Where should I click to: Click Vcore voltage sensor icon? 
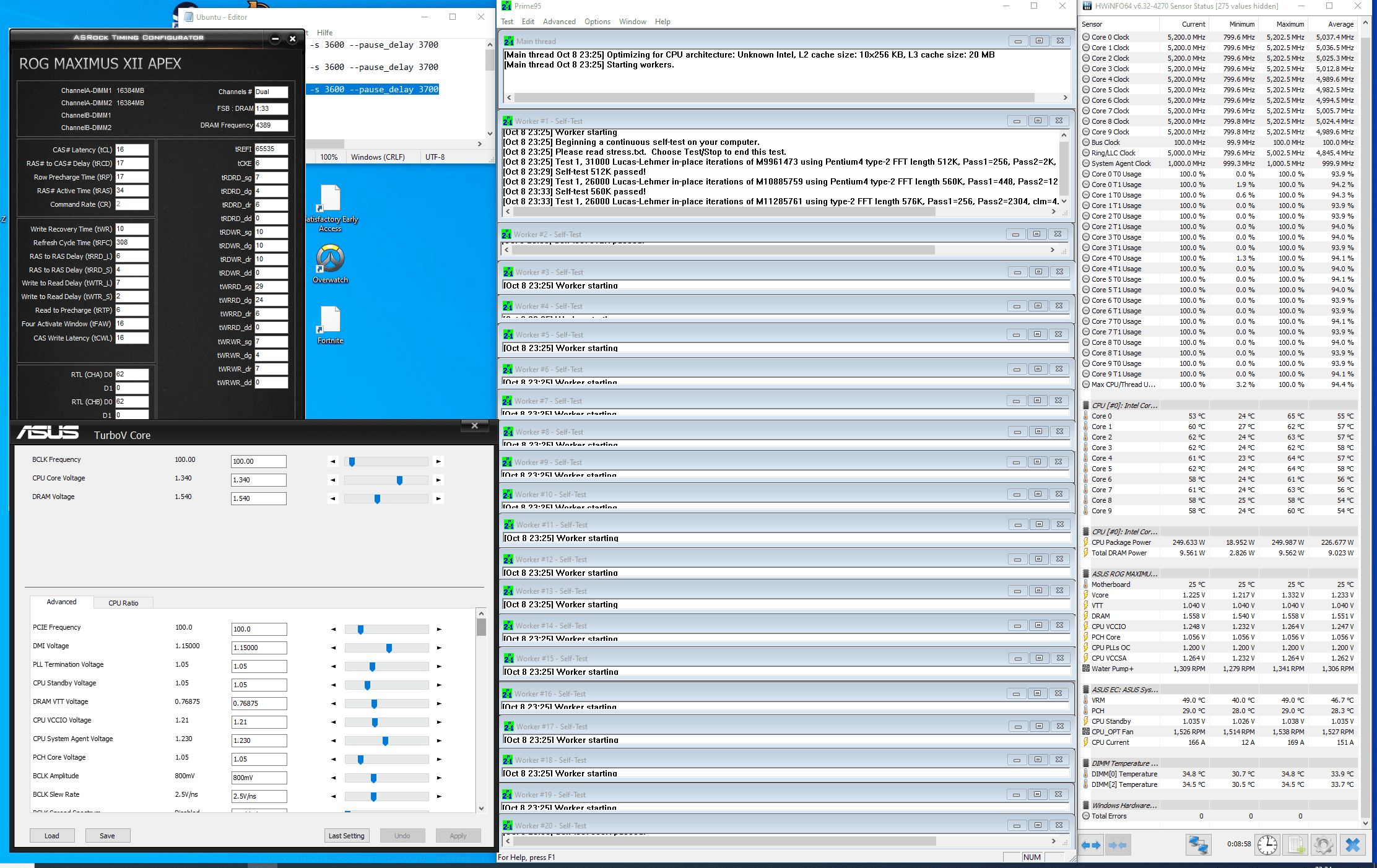coord(1086,595)
